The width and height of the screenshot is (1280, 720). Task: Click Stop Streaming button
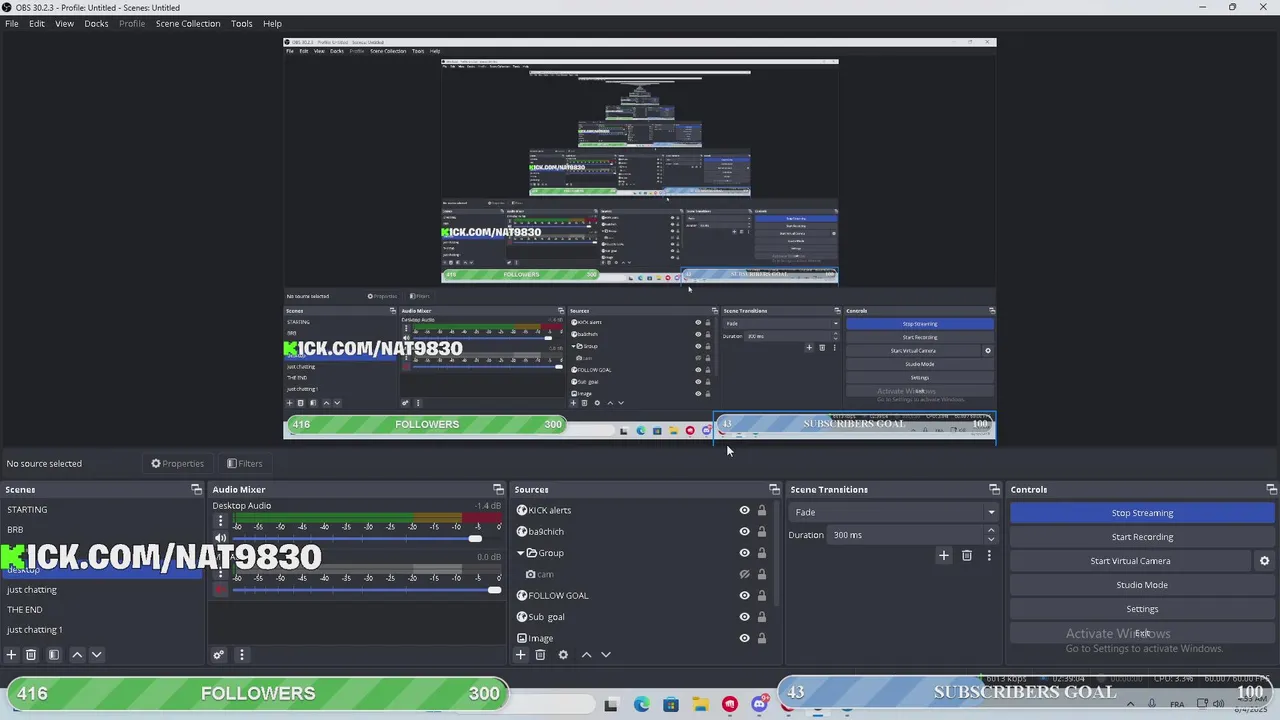1142,513
